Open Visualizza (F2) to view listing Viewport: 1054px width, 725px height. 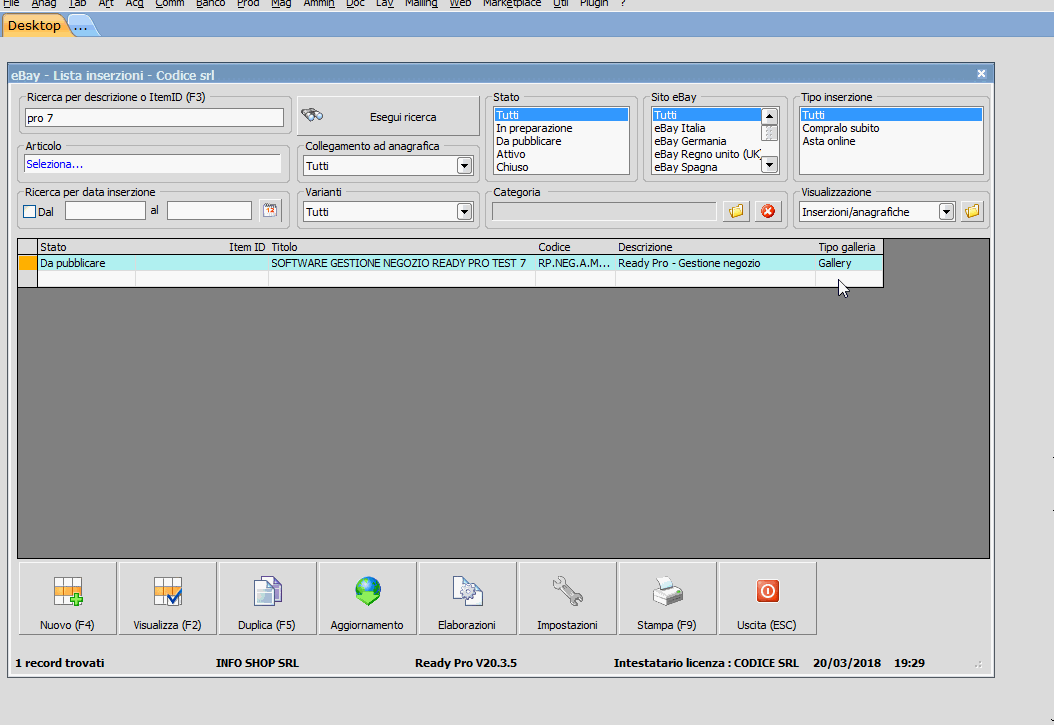pyautogui.click(x=167, y=598)
